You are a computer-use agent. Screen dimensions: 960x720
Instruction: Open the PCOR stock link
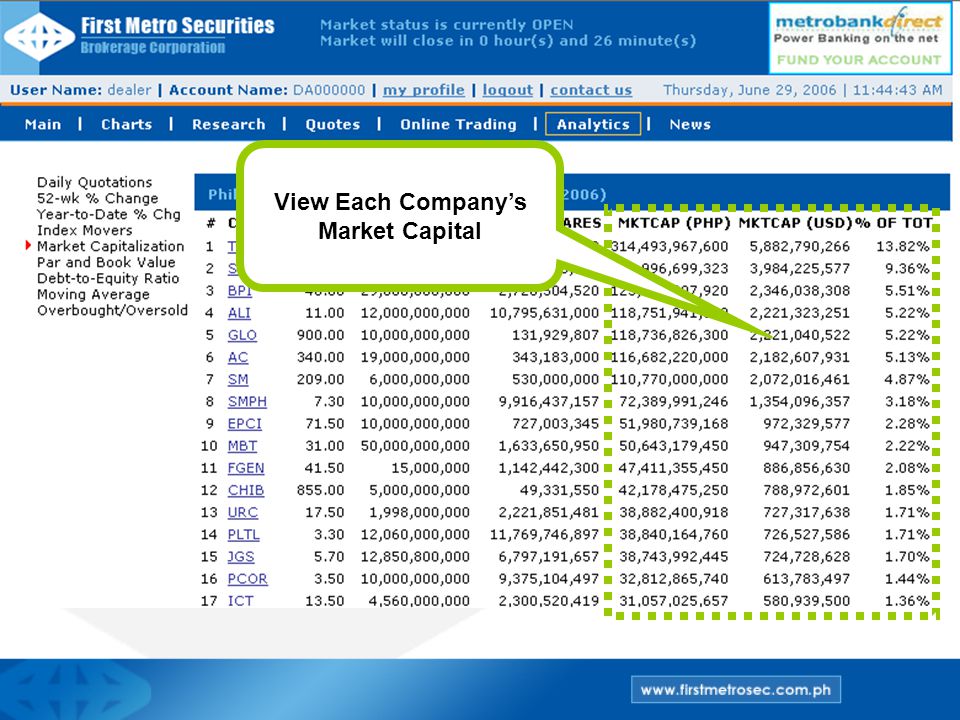247,578
